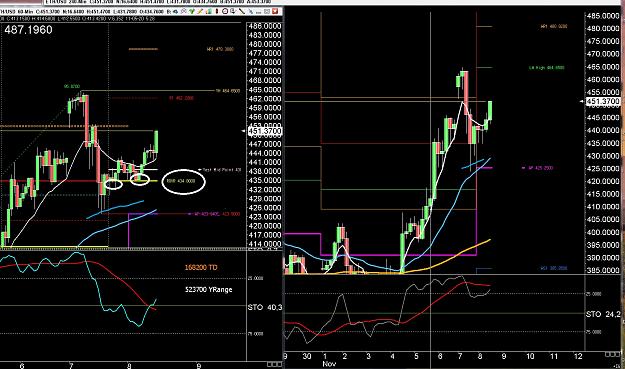Click the HR1 470.3000 label on the 60 Min chart
Viewport: 625px width, 369px height.
[220, 49]
